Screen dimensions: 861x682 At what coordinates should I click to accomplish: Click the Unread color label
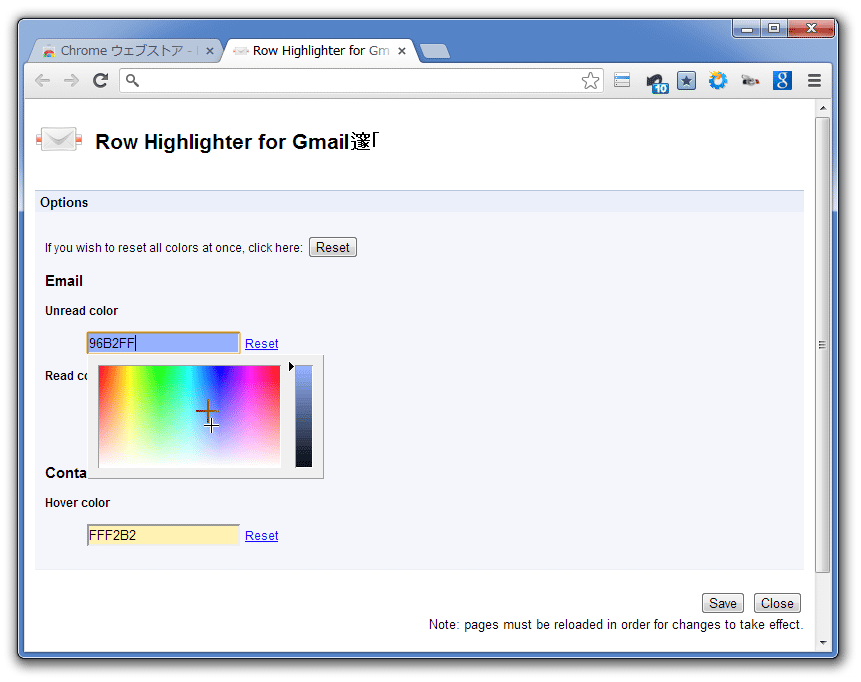pyautogui.click(x=81, y=311)
